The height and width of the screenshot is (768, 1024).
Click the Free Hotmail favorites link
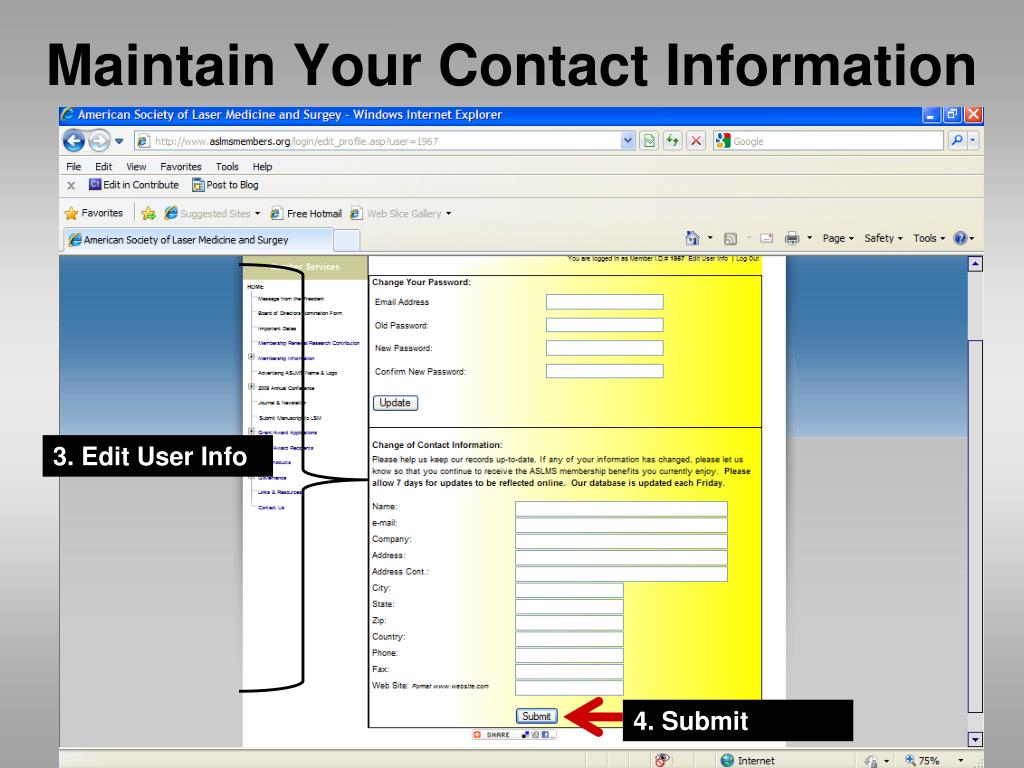tap(306, 213)
